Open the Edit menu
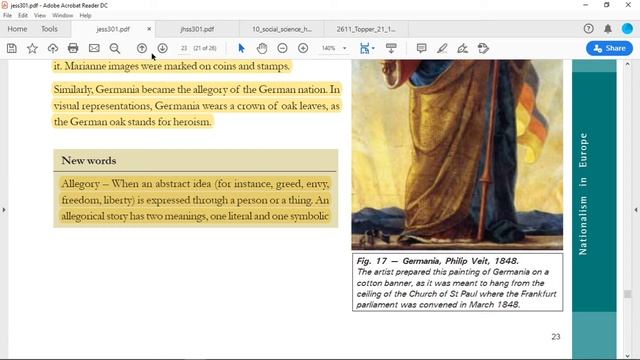Image resolution: width=640 pixels, height=360 pixels. click(x=23, y=16)
